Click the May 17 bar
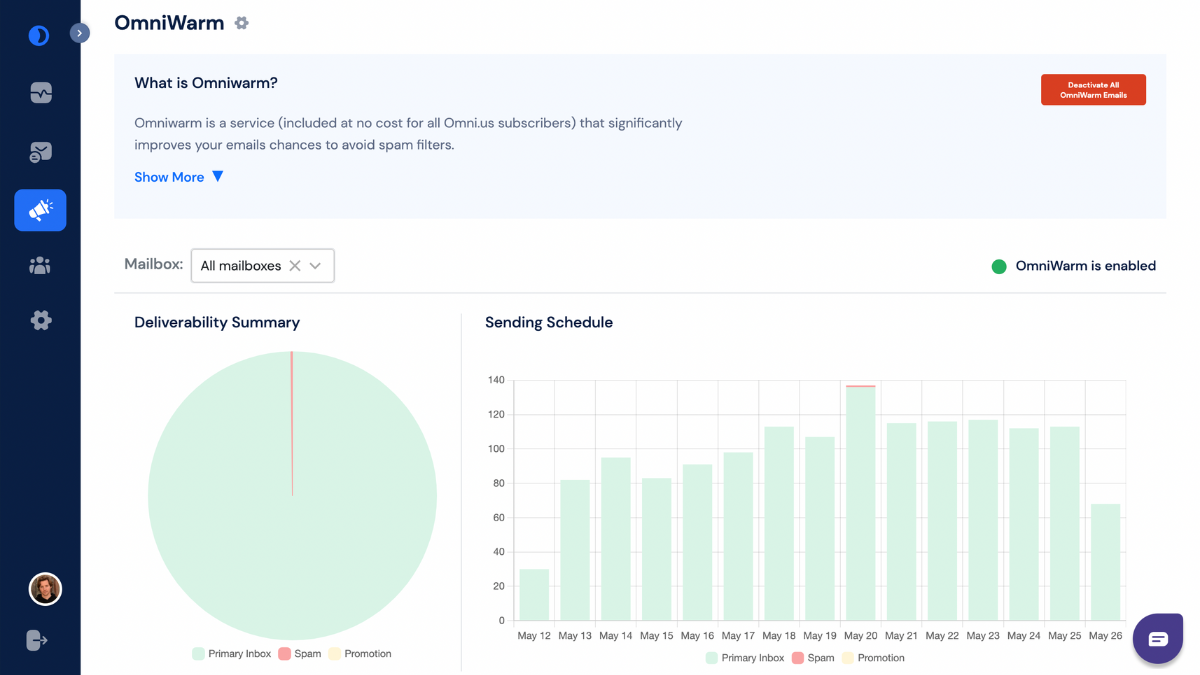The height and width of the screenshot is (675, 1200). [738, 537]
